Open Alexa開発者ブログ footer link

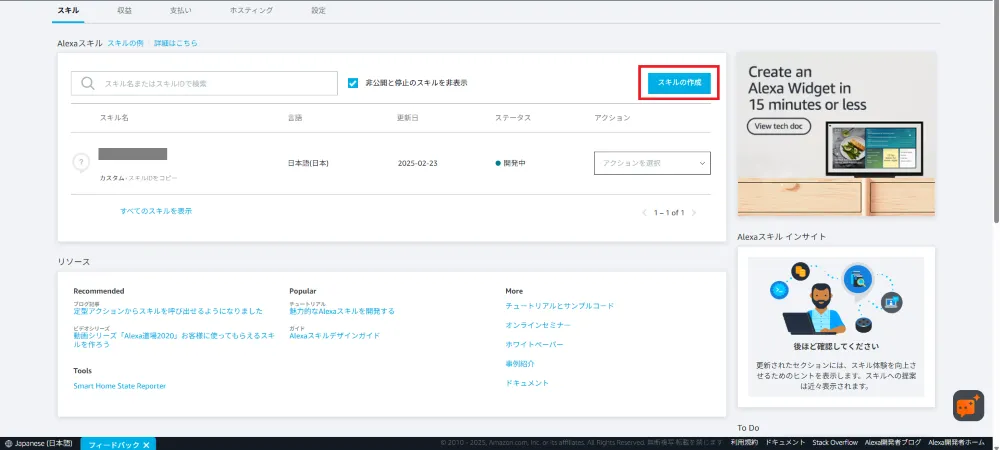(x=893, y=442)
